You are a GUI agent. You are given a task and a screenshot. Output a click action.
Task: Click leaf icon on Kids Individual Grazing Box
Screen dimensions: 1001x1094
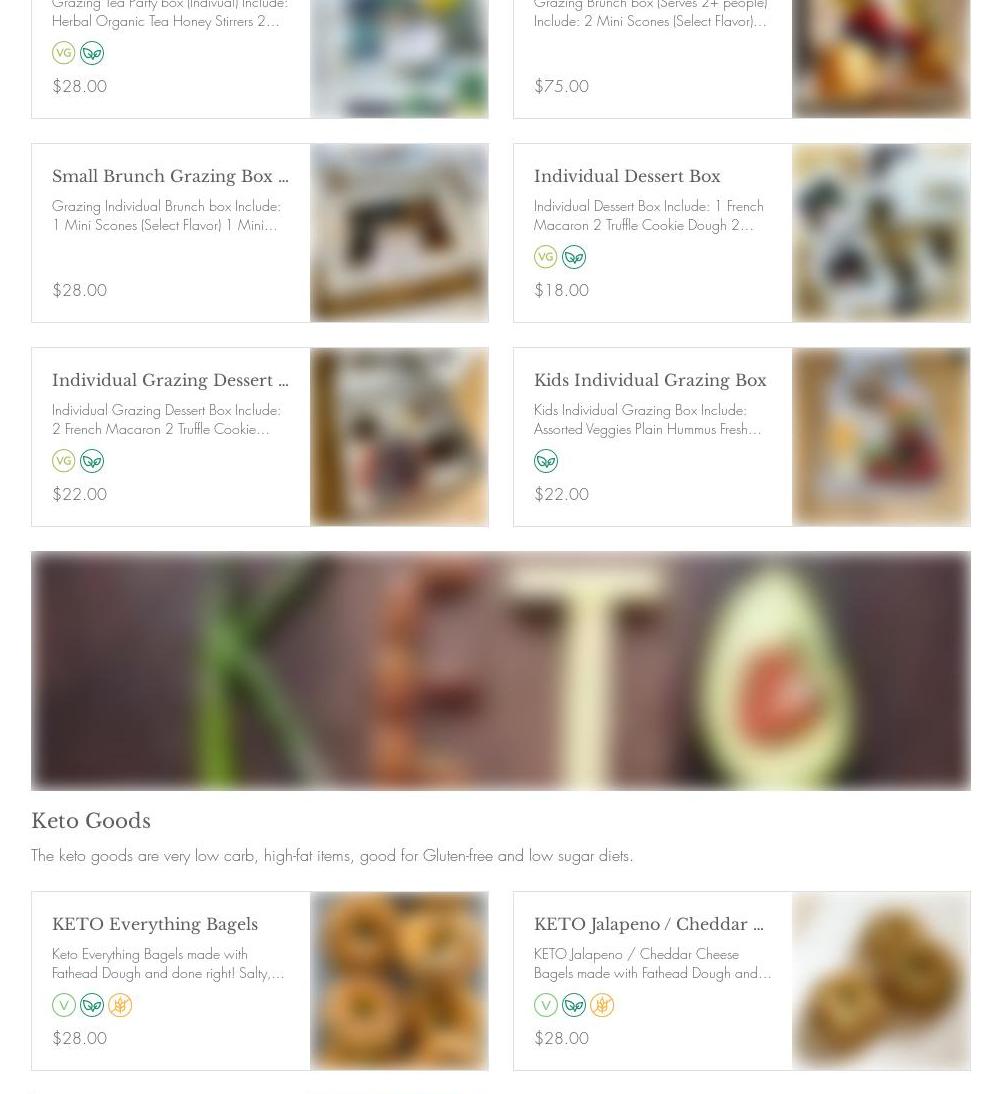(545, 460)
